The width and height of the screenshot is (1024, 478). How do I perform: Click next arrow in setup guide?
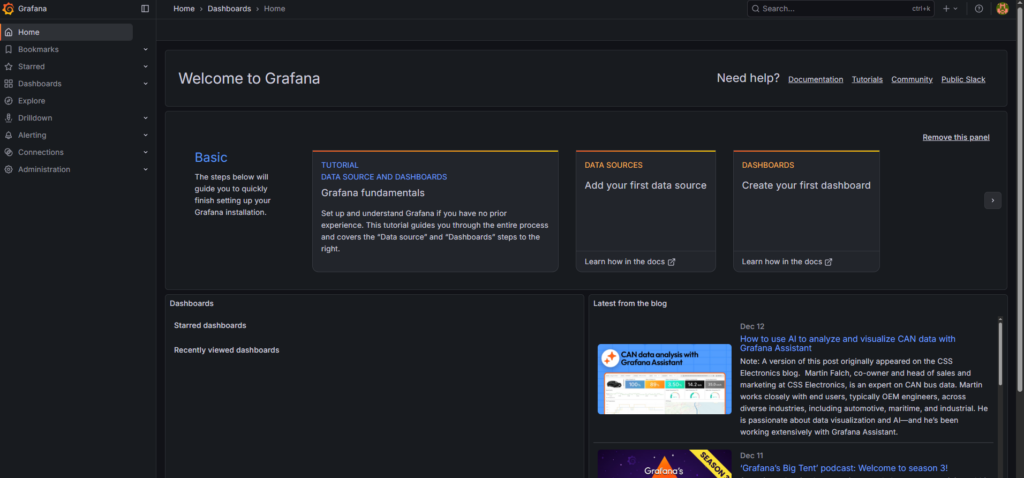click(992, 200)
